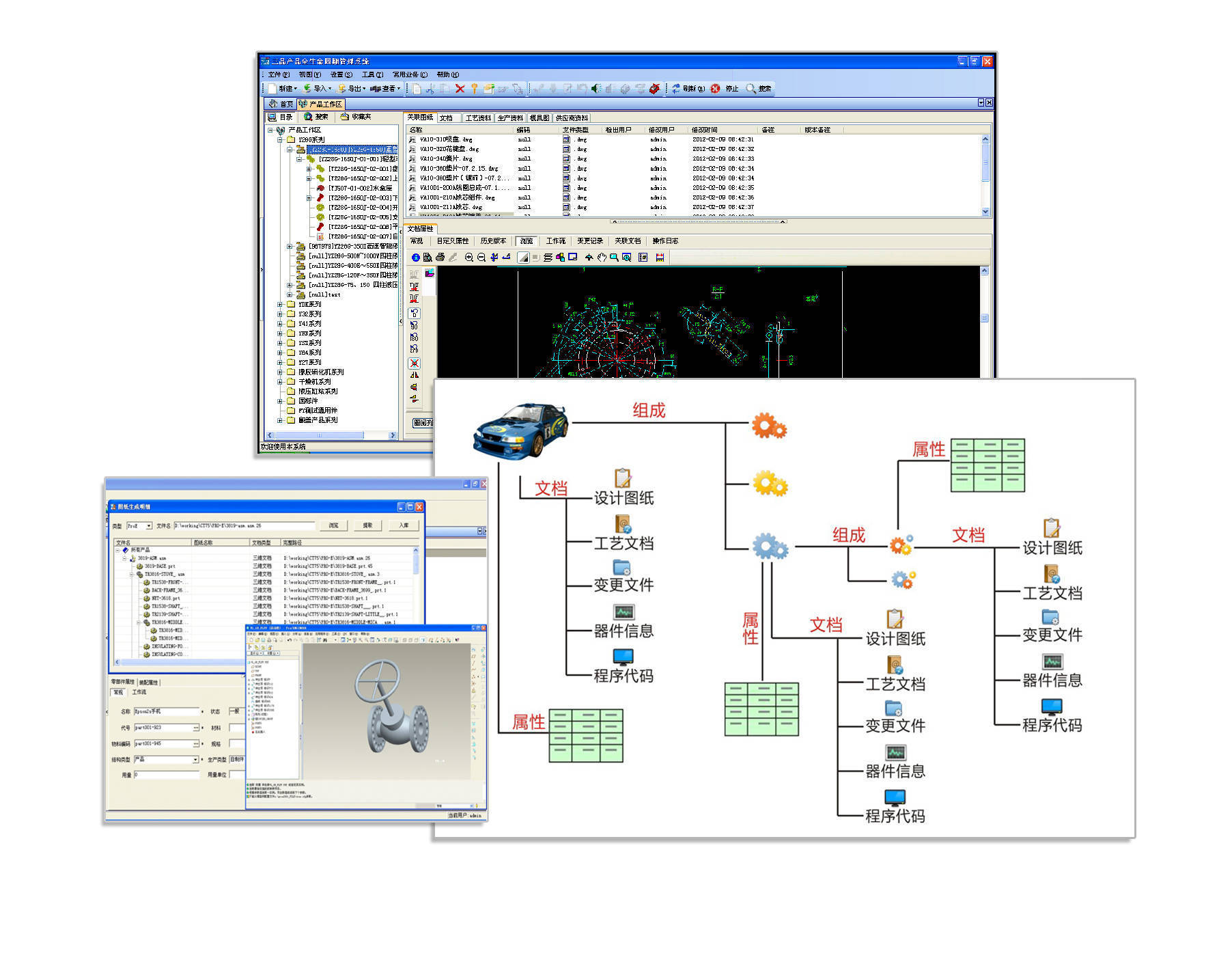Expand the 国标件 folder node
The height and width of the screenshot is (962, 1232).
280,401
